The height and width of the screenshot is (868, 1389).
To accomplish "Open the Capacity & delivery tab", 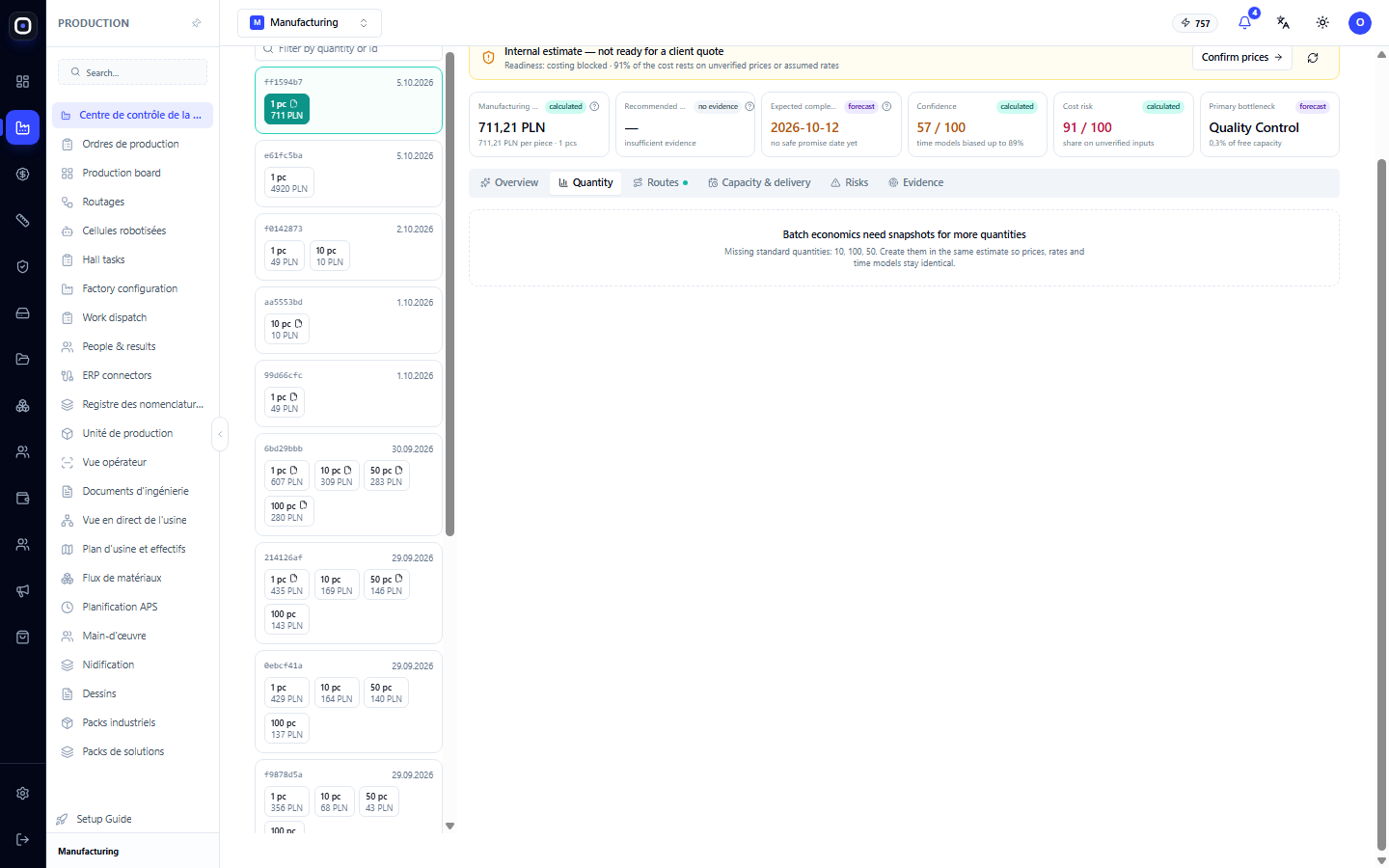I will click(x=760, y=182).
